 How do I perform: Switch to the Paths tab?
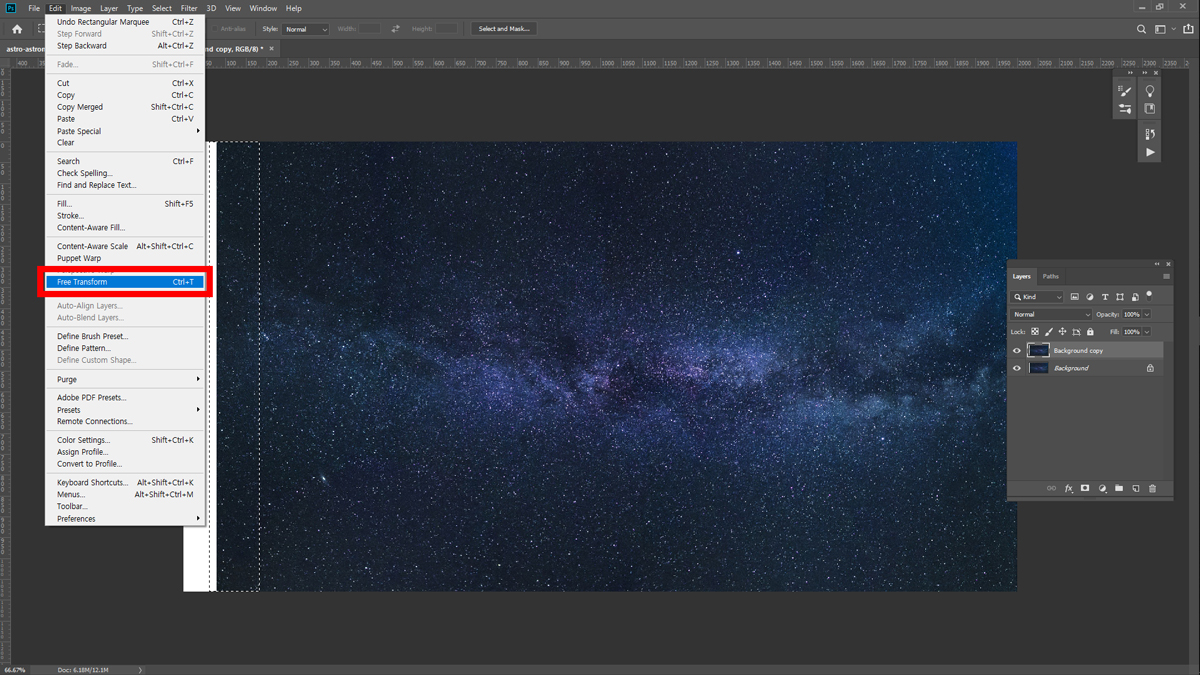pos(1050,276)
